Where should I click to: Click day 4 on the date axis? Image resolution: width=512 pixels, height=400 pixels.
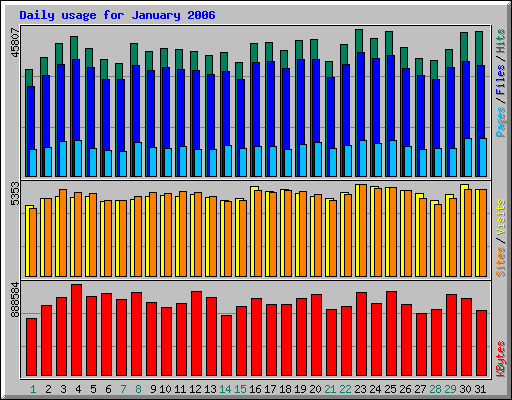pyautogui.click(x=78, y=389)
